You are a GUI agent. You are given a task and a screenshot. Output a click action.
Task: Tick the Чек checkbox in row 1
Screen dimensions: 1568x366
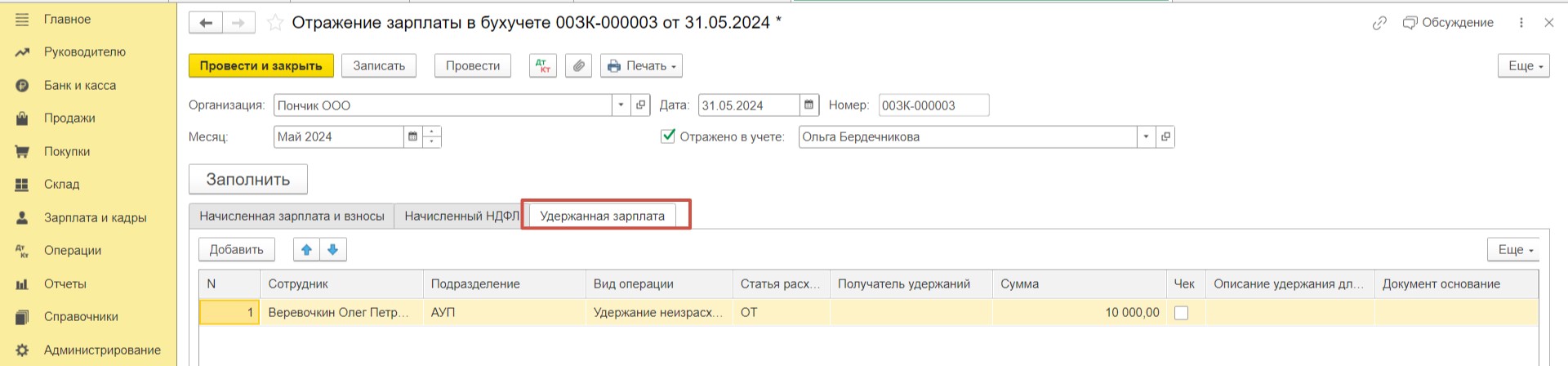point(1181,312)
